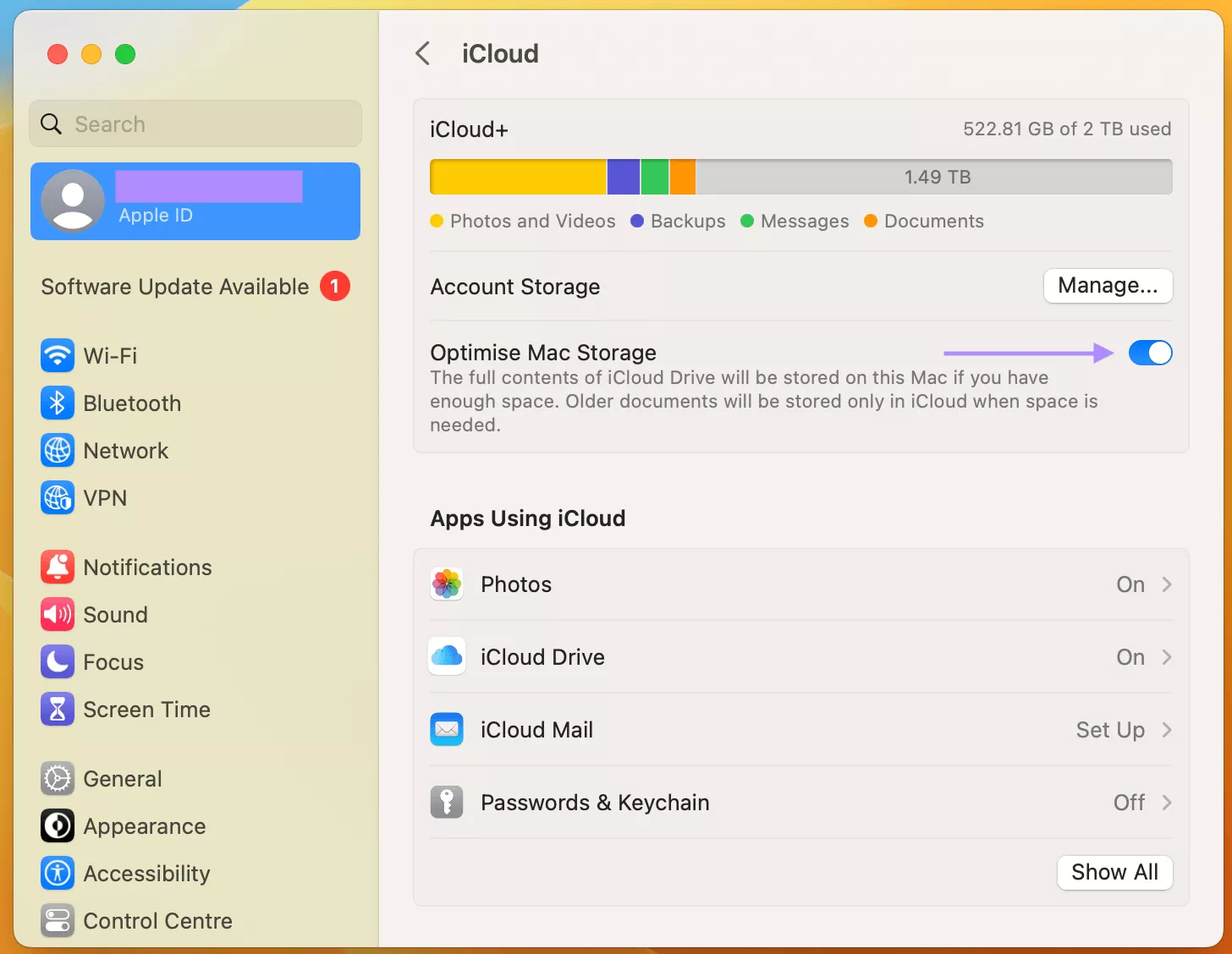Click the Show All button
This screenshot has height=954, width=1232.
click(1114, 872)
